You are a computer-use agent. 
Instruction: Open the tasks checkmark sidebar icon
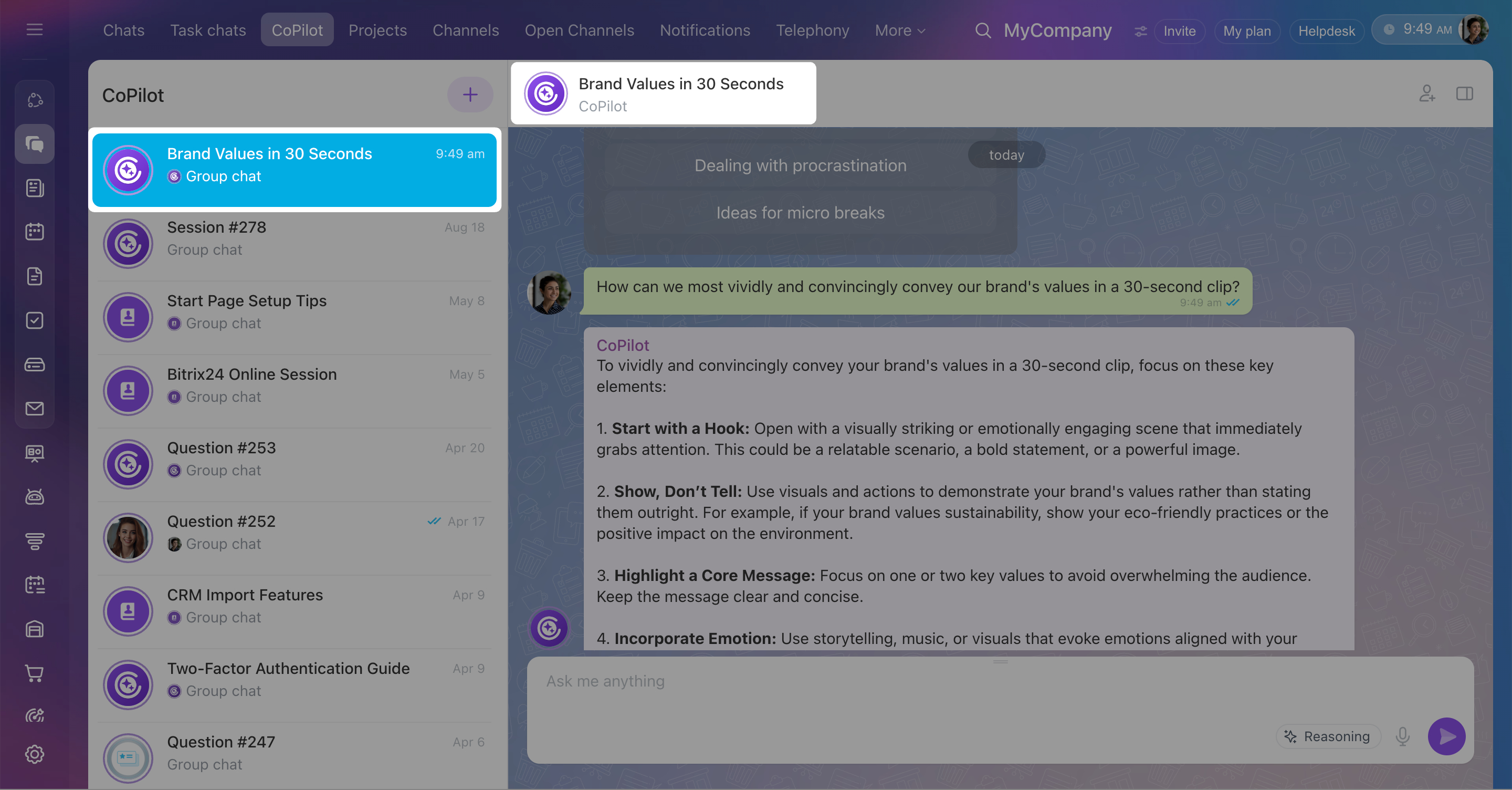pyautogui.click(x=35, y=320)
